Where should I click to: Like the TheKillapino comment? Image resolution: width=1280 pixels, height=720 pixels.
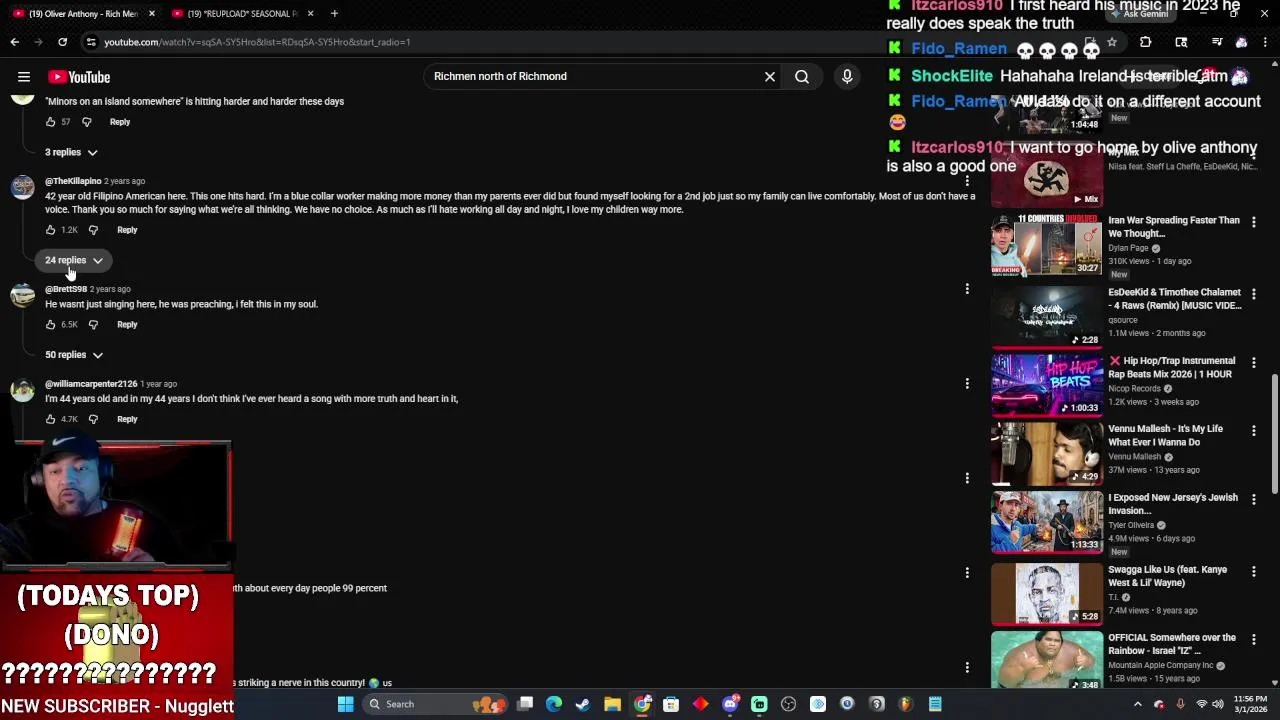pos(51,230)
